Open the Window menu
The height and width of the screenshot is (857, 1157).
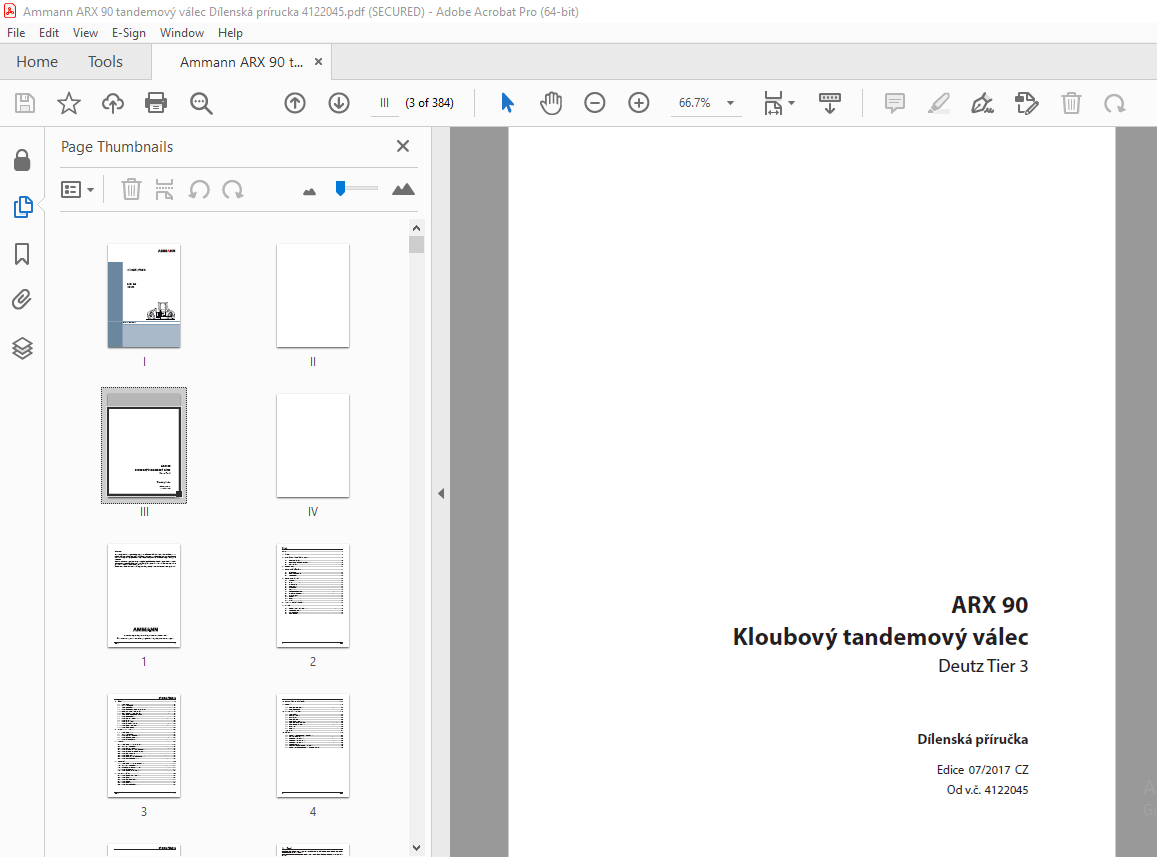coord(182,32)
